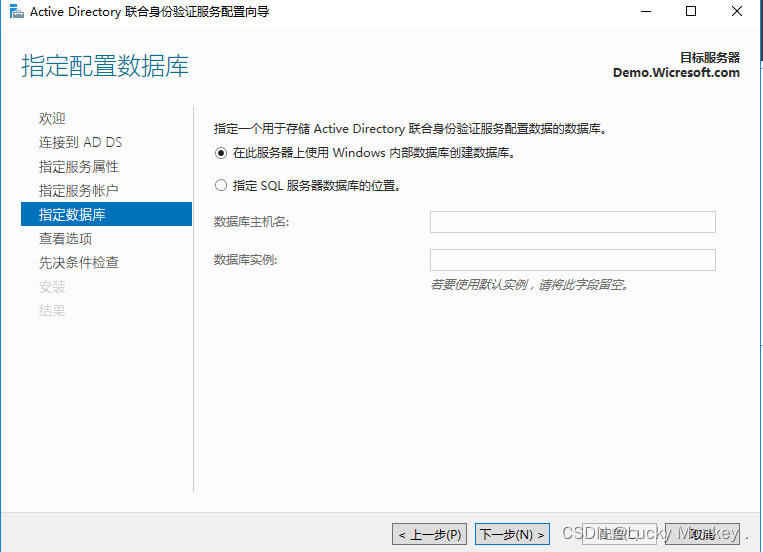This screenshot has height=552, width=763.
Task: Open the 查看选项 step
Action: pos(66,239)
